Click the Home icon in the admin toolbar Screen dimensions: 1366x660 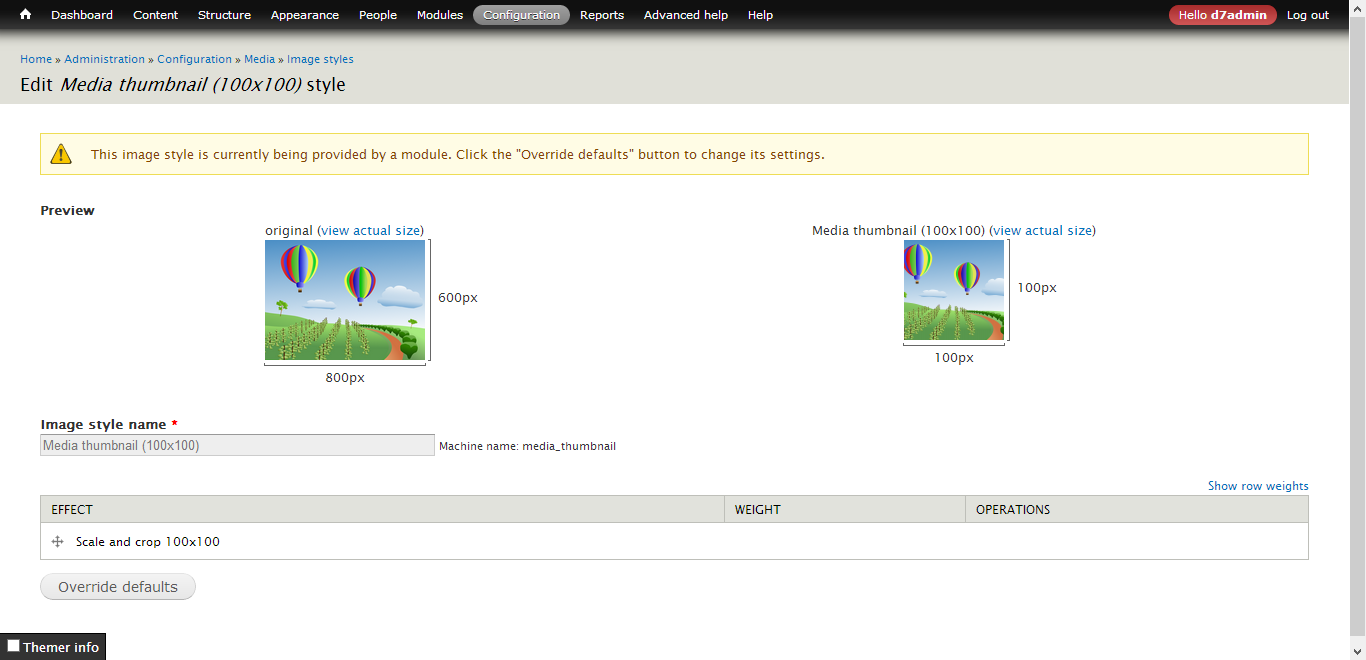click(x=25, y=15)
